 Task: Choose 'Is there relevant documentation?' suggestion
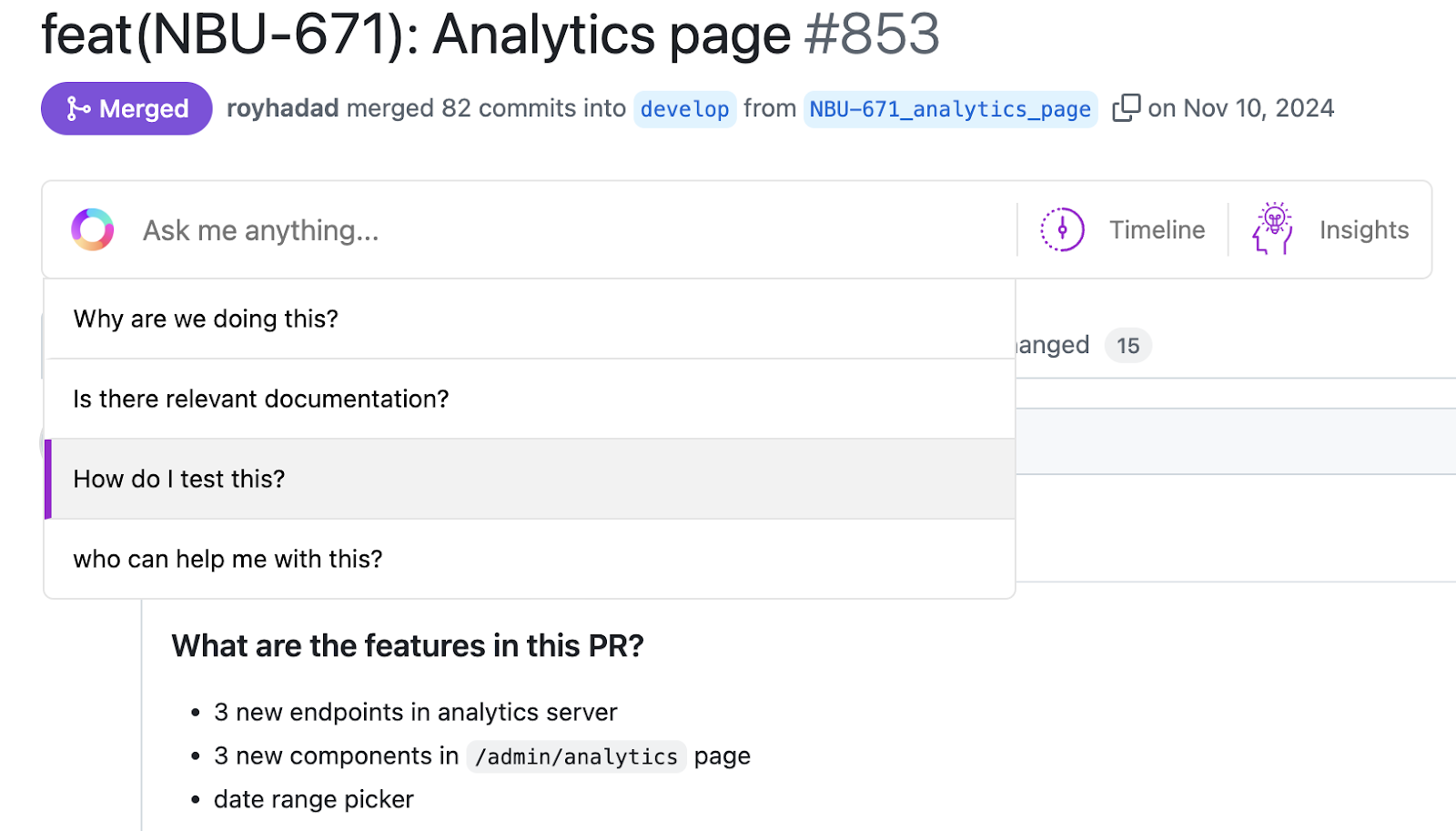[x=530, y=399]
